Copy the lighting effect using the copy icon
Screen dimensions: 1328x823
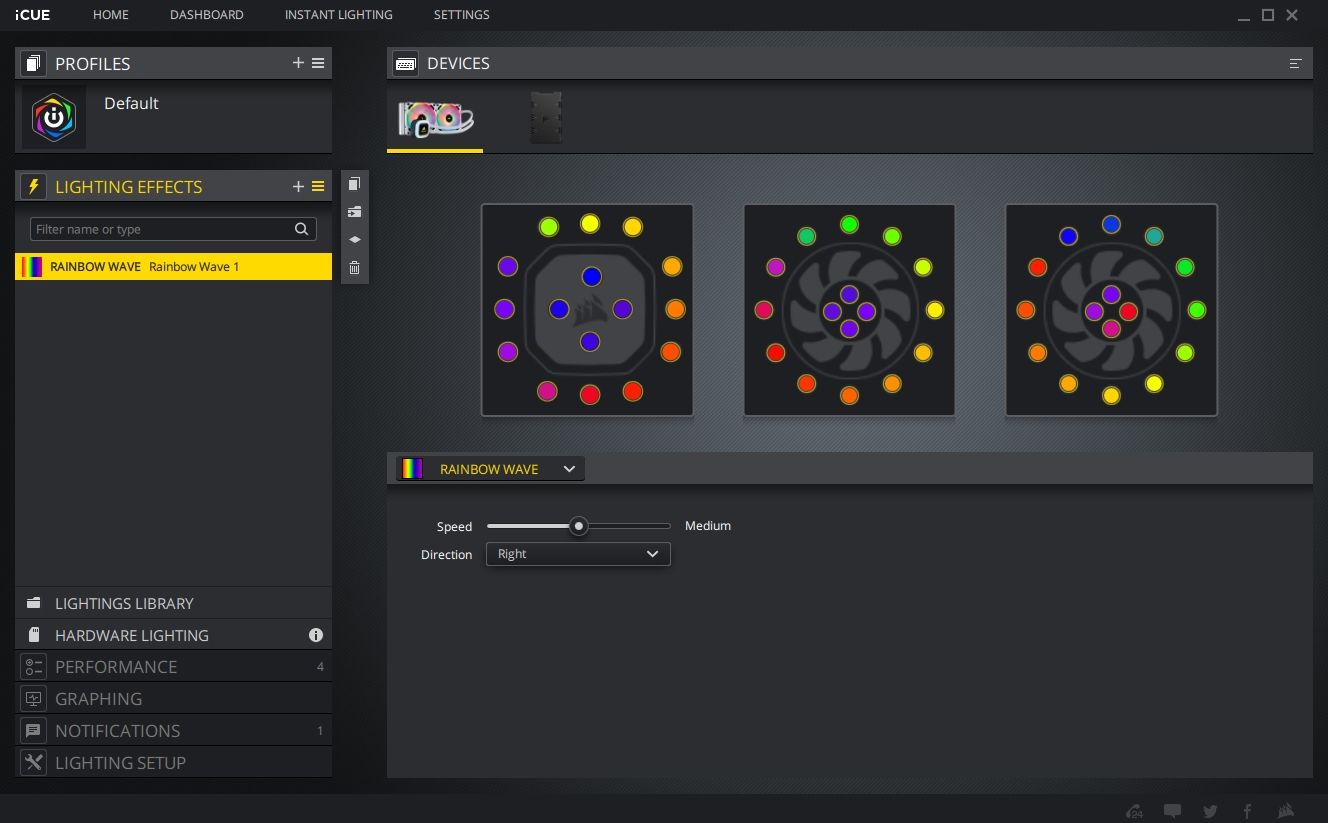coord(354,184)
